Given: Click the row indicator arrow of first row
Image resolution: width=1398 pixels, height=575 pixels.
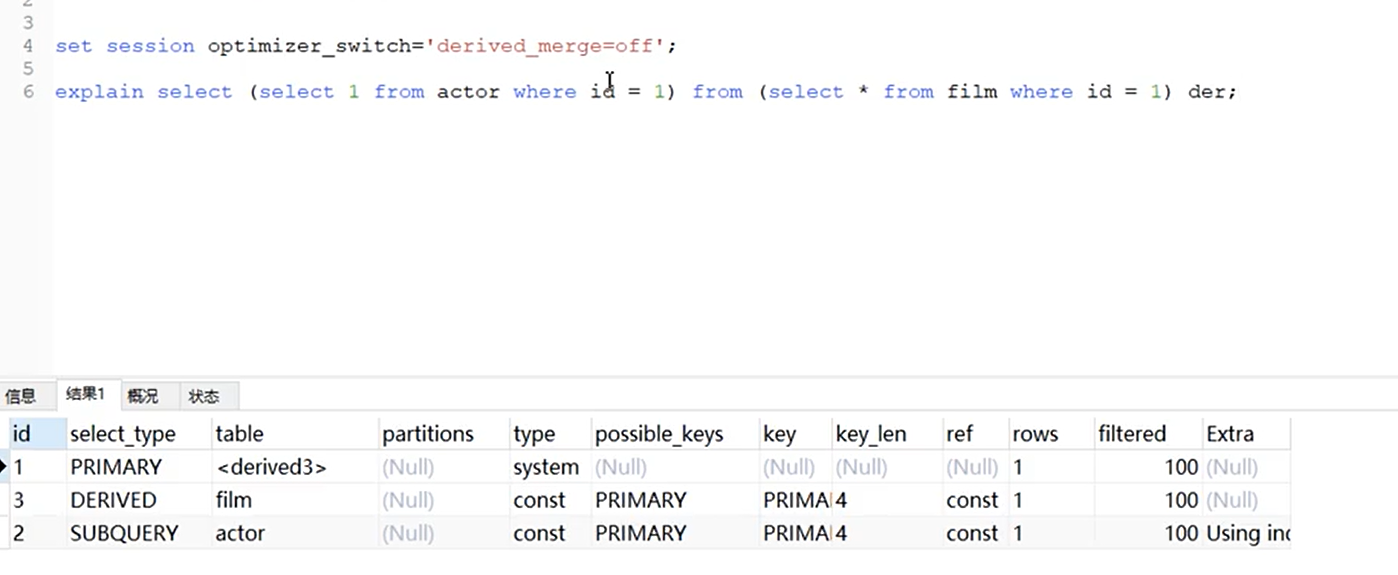Looking at the screenshot, I should [4, 467].
